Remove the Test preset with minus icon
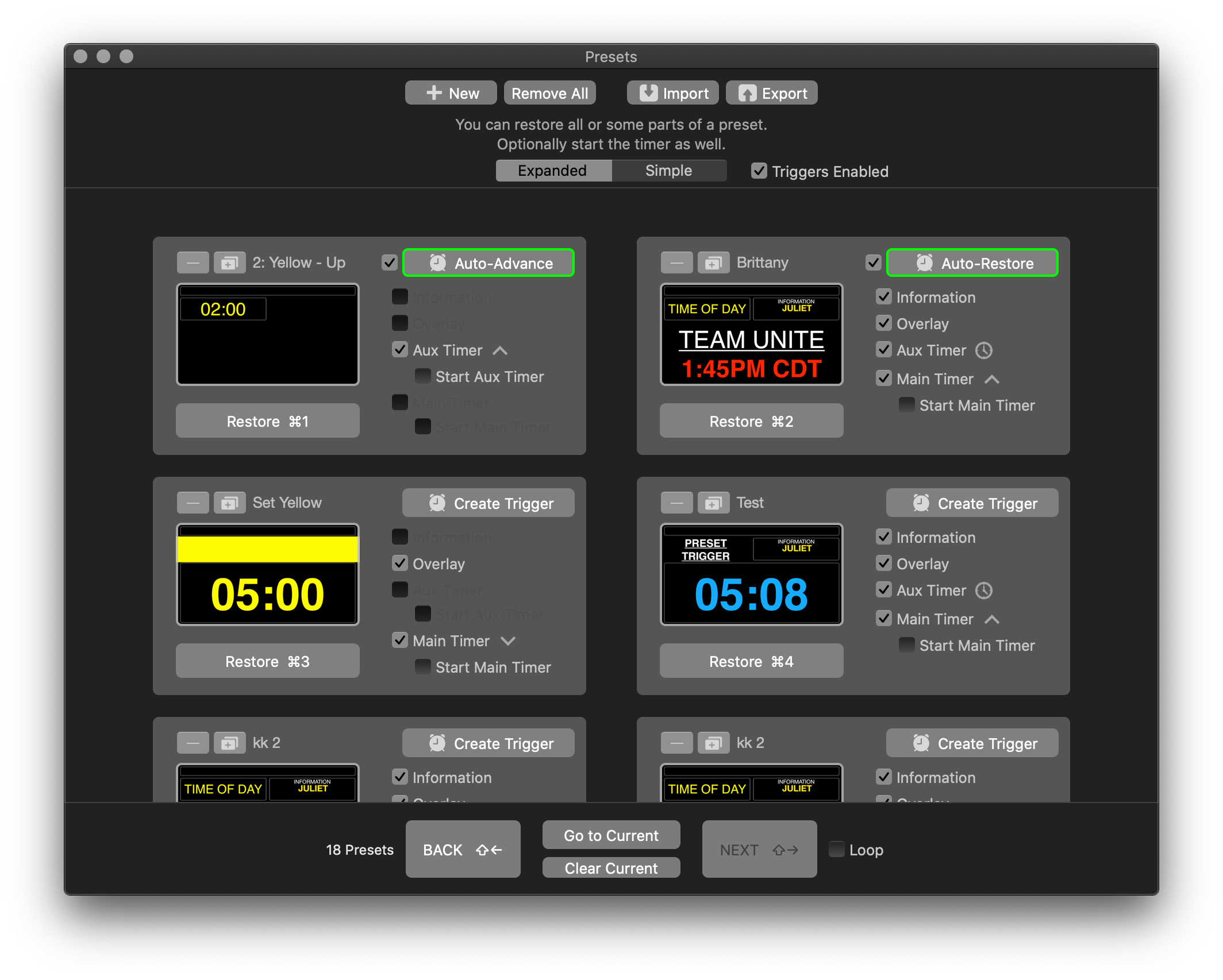 click(677, 503)
